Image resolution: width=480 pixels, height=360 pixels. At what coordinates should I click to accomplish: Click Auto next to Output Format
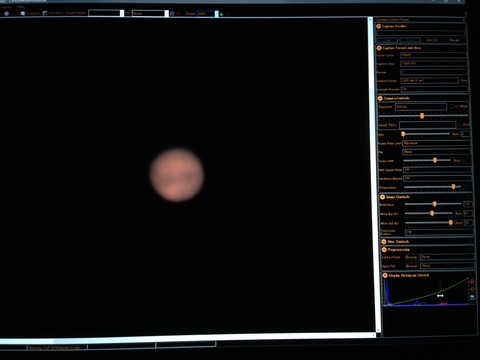pos(464,81)
